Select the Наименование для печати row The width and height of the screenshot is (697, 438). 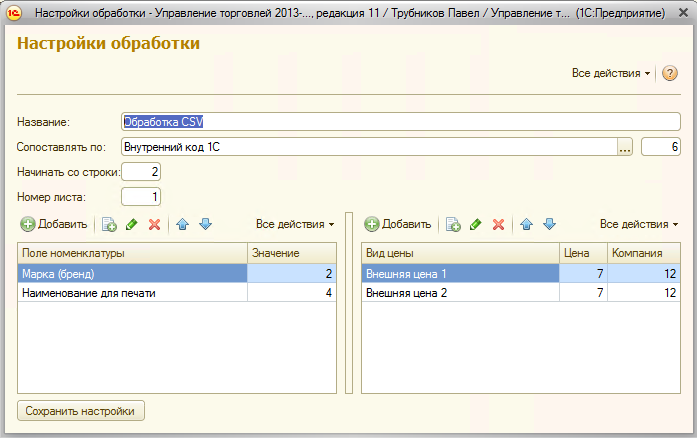coord(132,293)
